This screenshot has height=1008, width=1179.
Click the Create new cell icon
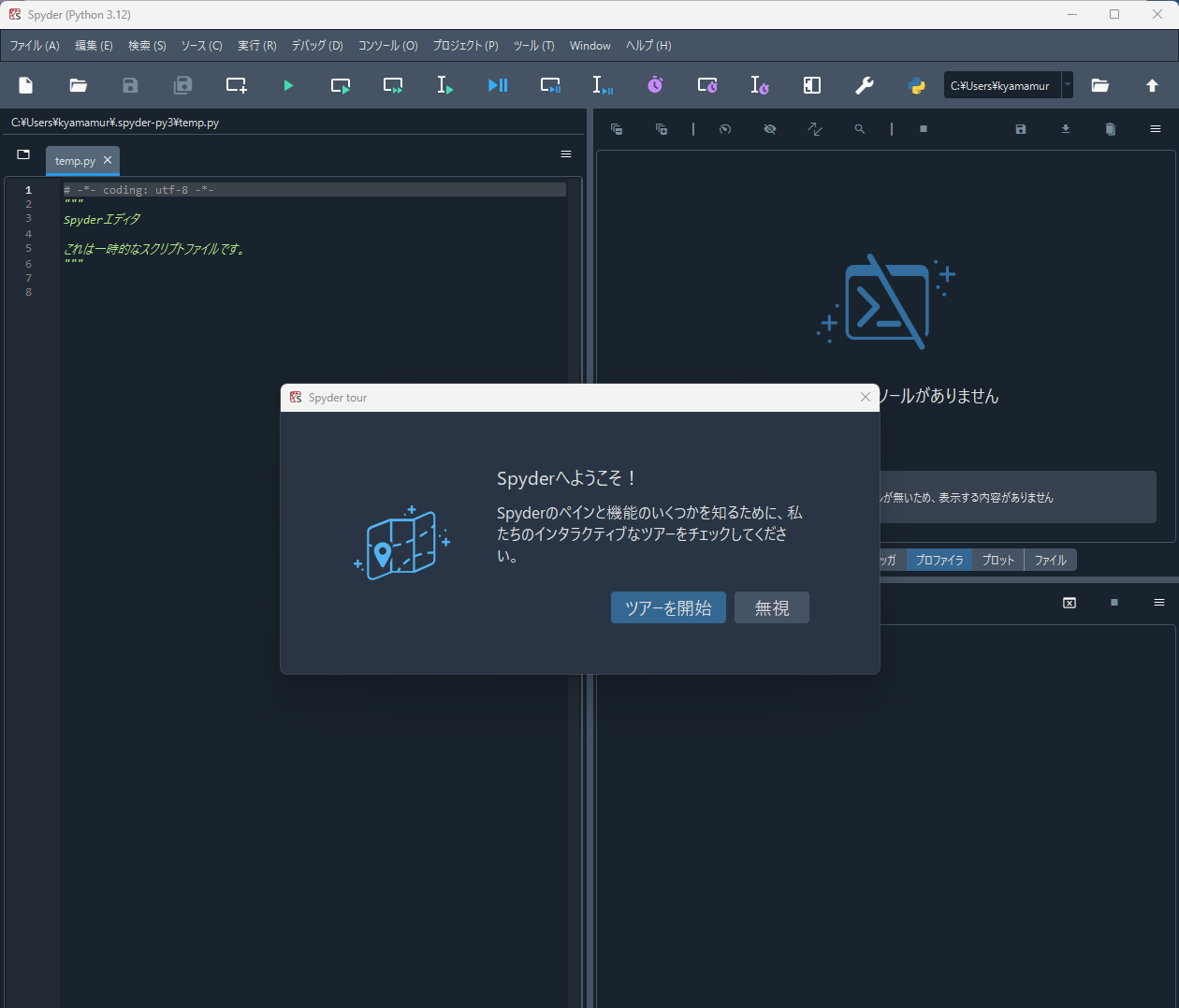236,85
